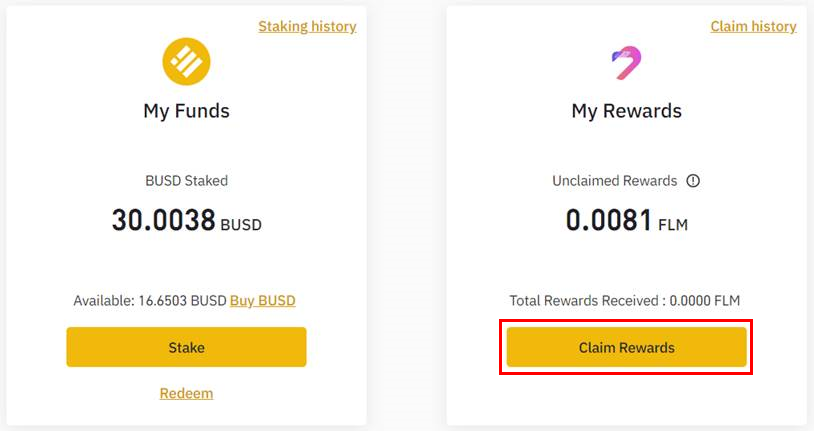This screenshot has width=814, height=431.
Task: Click the My Funds heading
Action: coord(186,111)
